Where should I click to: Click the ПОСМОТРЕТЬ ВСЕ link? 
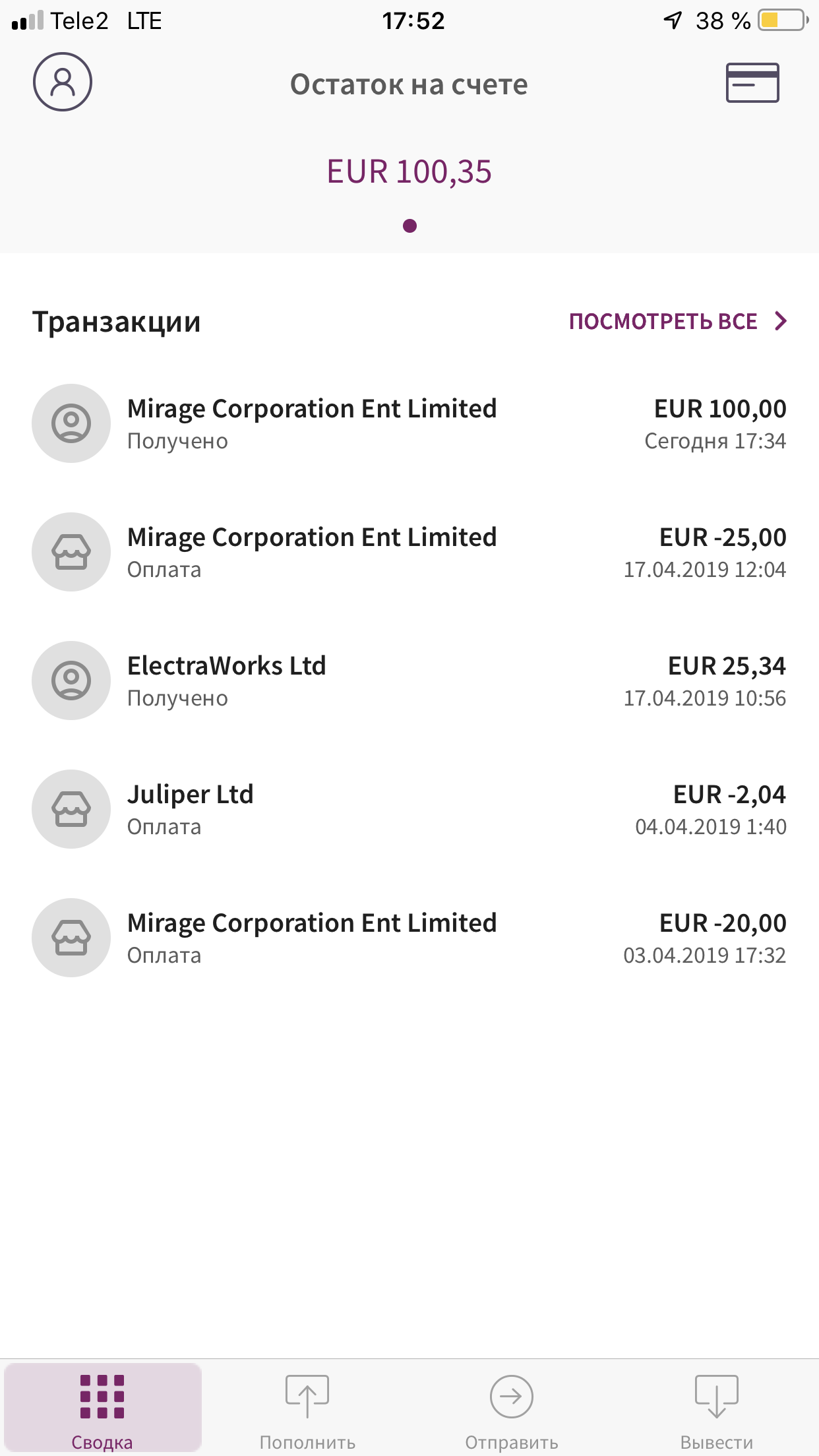[663, 322]
